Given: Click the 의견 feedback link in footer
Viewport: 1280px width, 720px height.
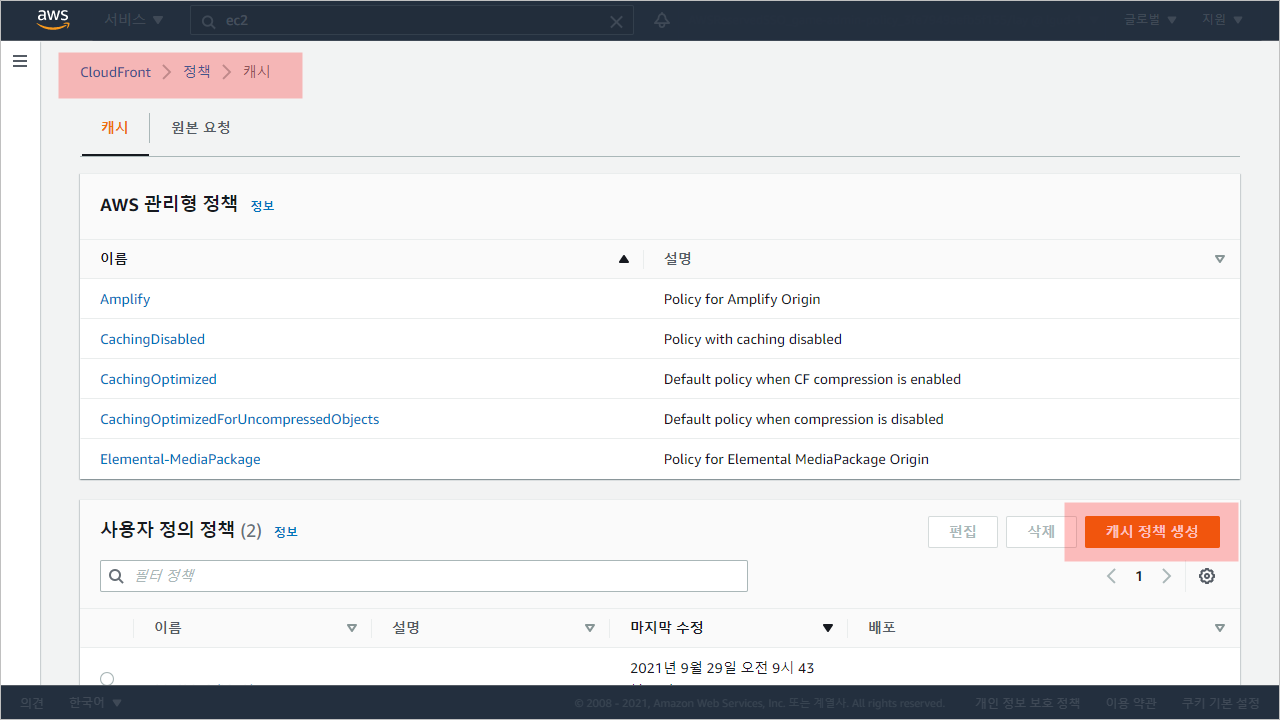Looking at the screenshot, I should click(32, 703).
